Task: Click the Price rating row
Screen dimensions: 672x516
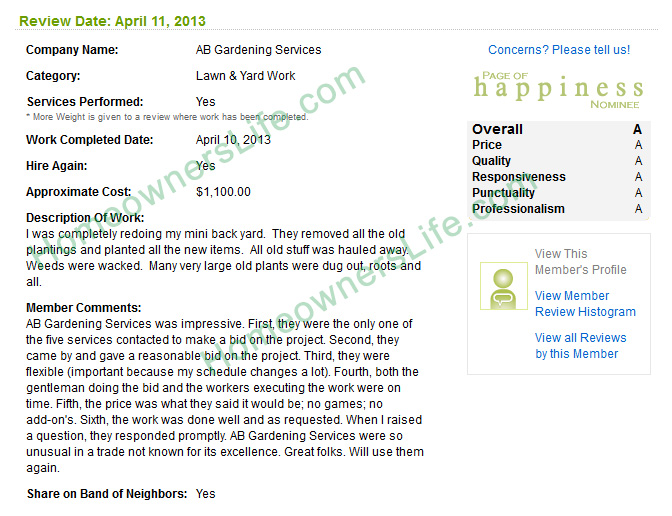Action: [557, 145]
